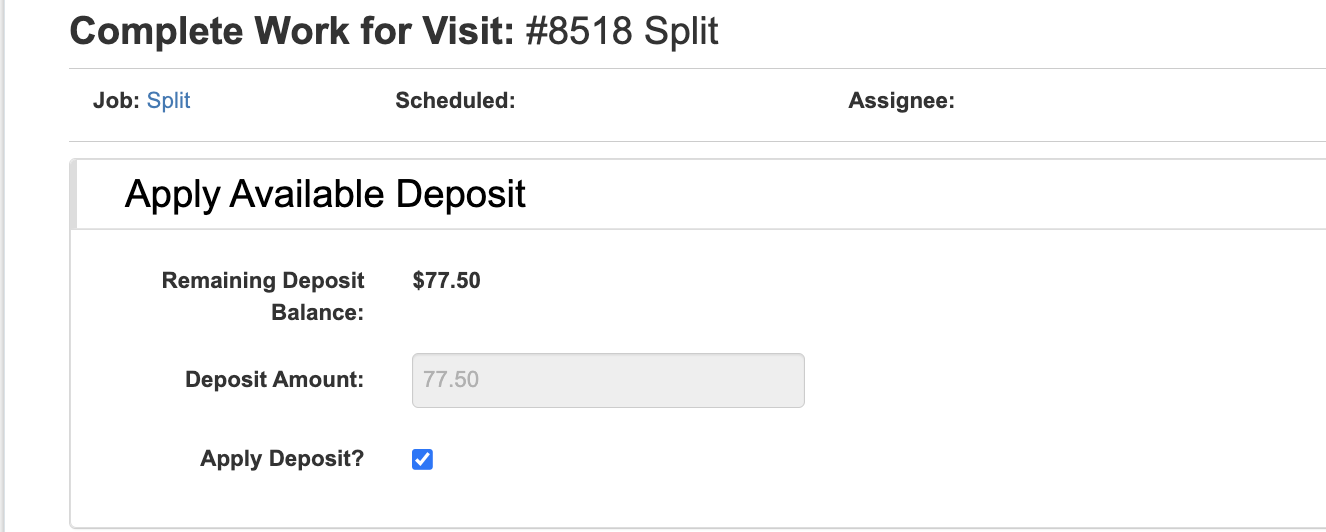Click the blank header area right of "Apply Available Deposit"
This screenshot has width=1326, height=532.
(x=900, y=194)
